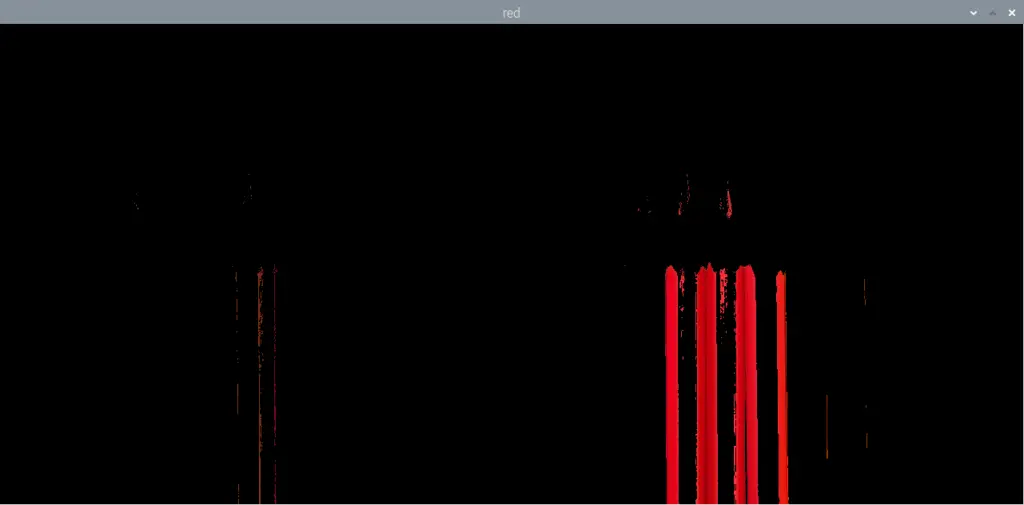
Task: Minimize the red window
Action: coord(973,13)
